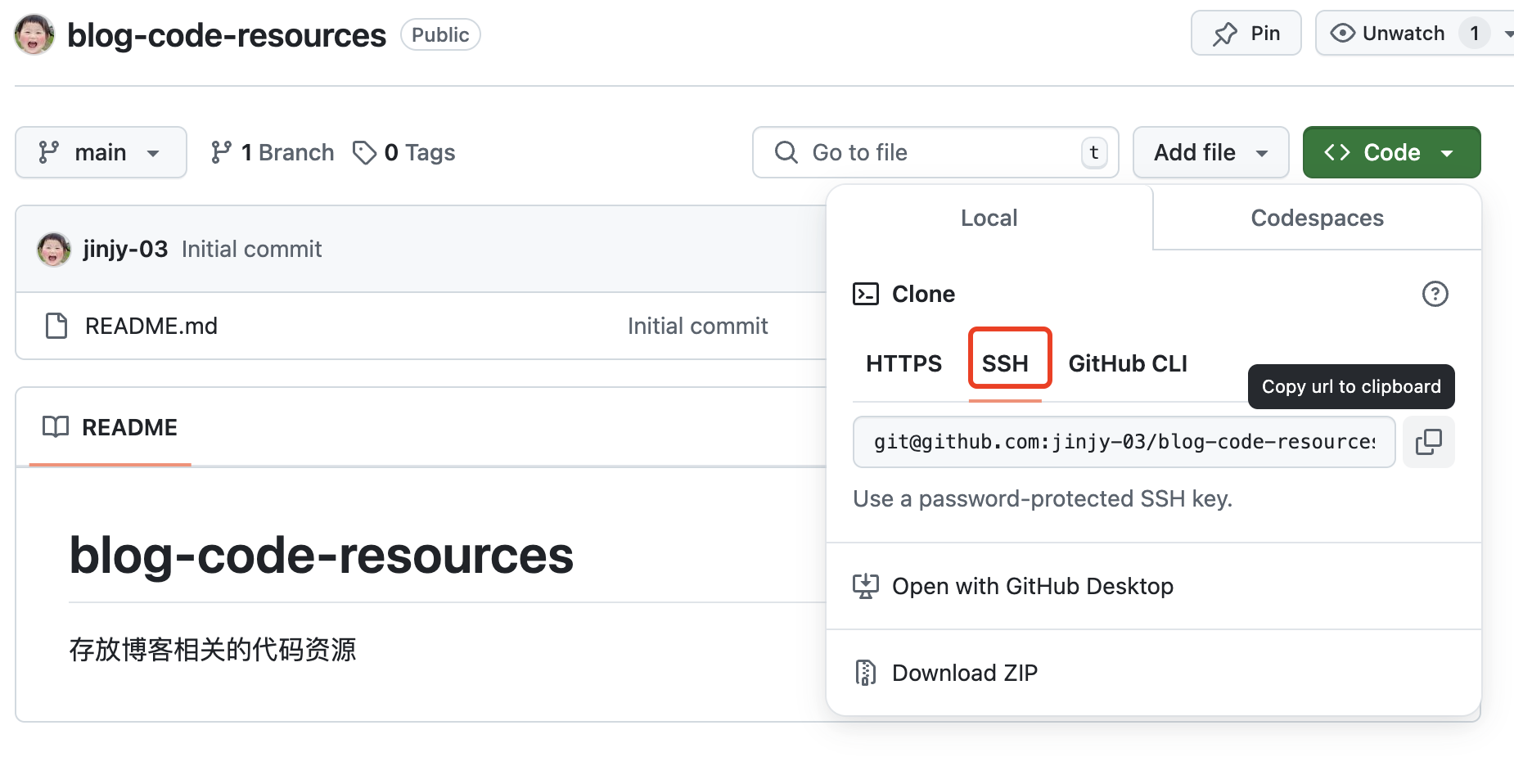Click the GitHub Desktop download icon
This screenshot has height=784, width=1514.
(865, 586)
